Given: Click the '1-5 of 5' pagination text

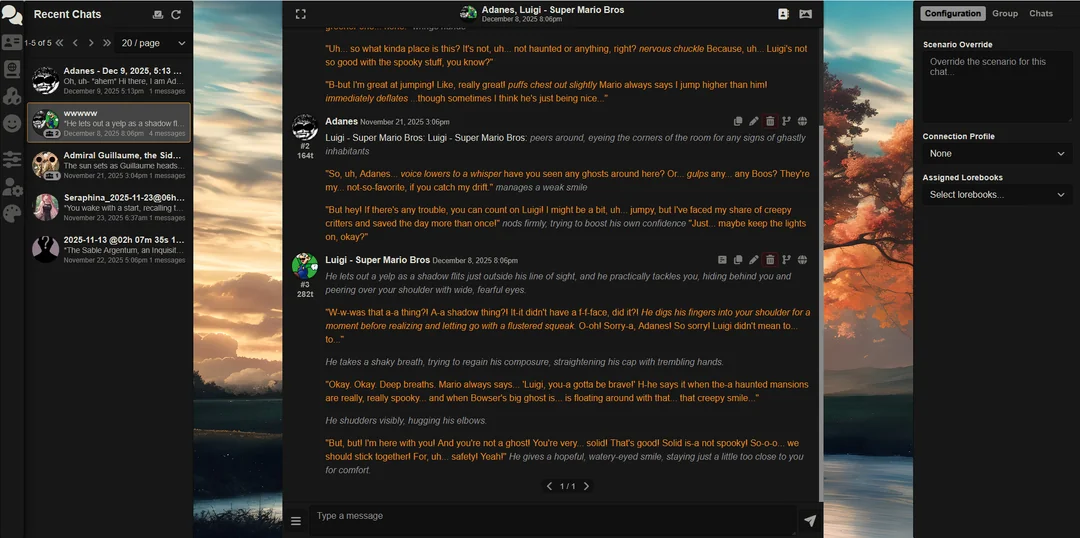Looking at the screenshot, I should (x=38, y=43).
